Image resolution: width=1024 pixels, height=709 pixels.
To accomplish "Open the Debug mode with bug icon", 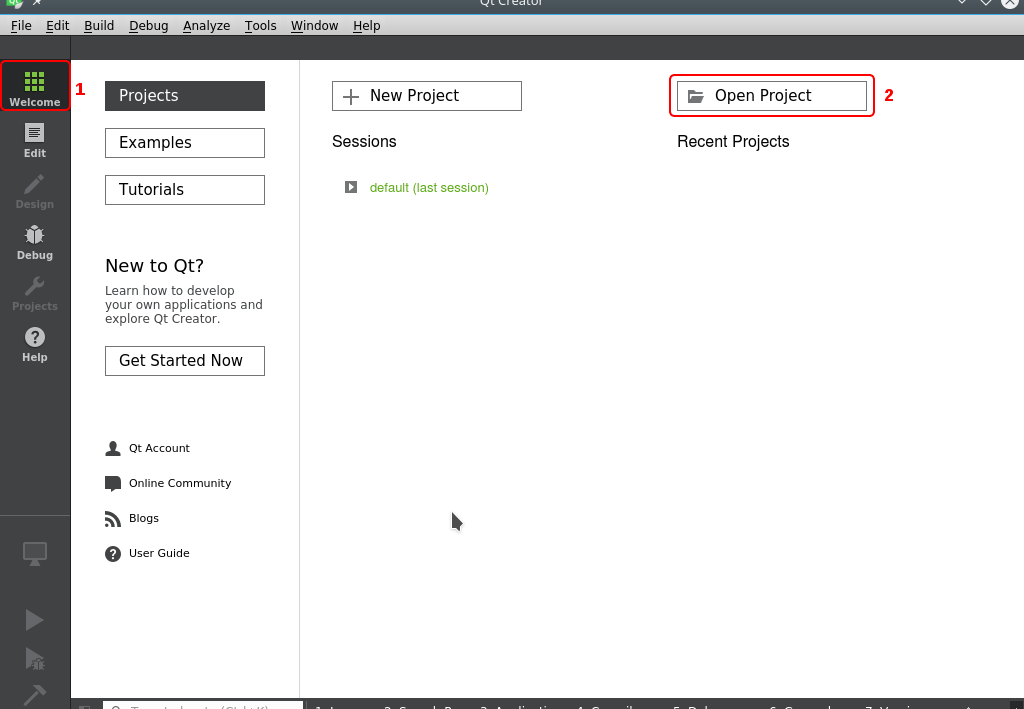I will coord(35,242).
